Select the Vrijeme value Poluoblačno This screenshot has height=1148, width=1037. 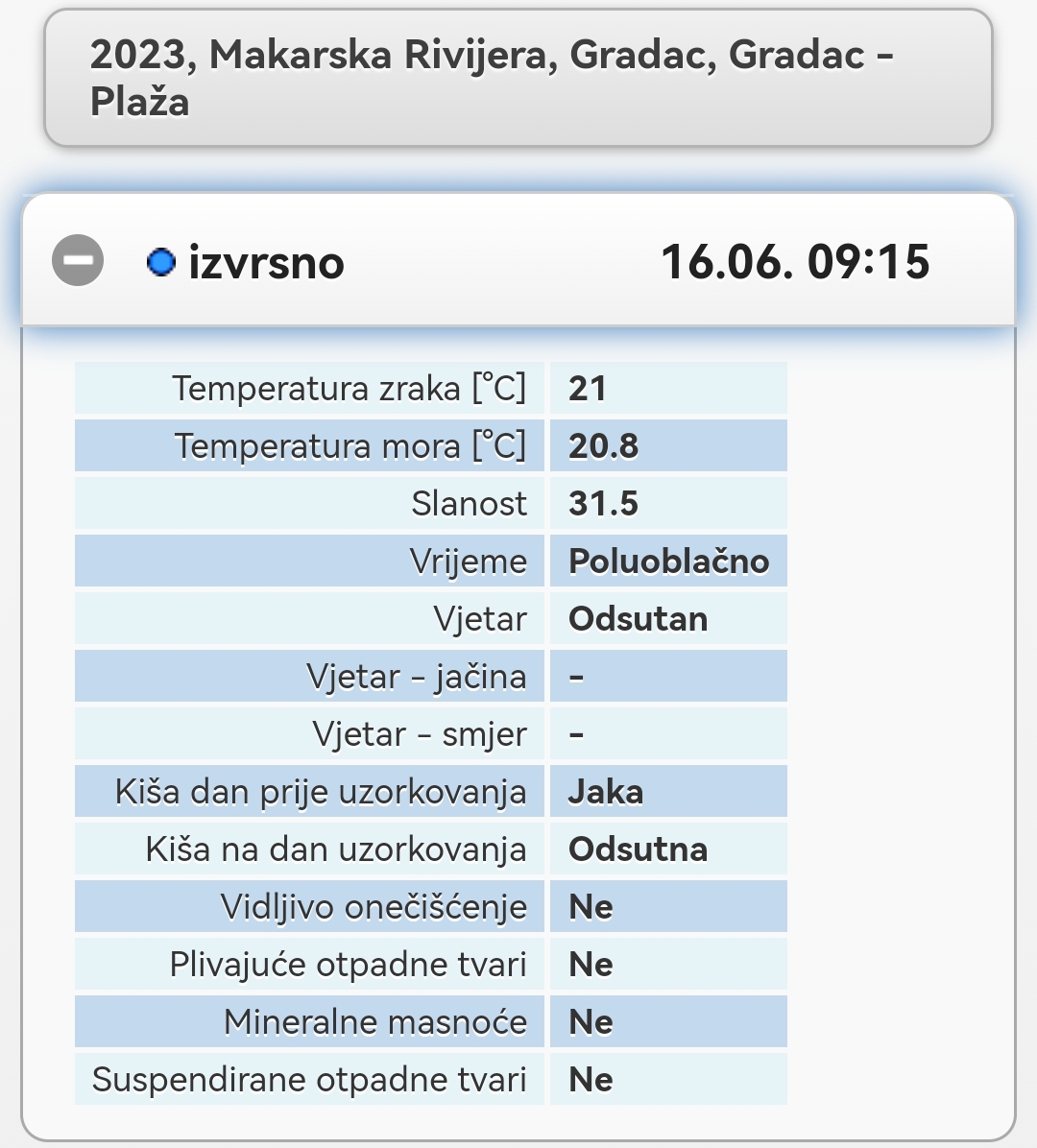[x=668, y=562]
